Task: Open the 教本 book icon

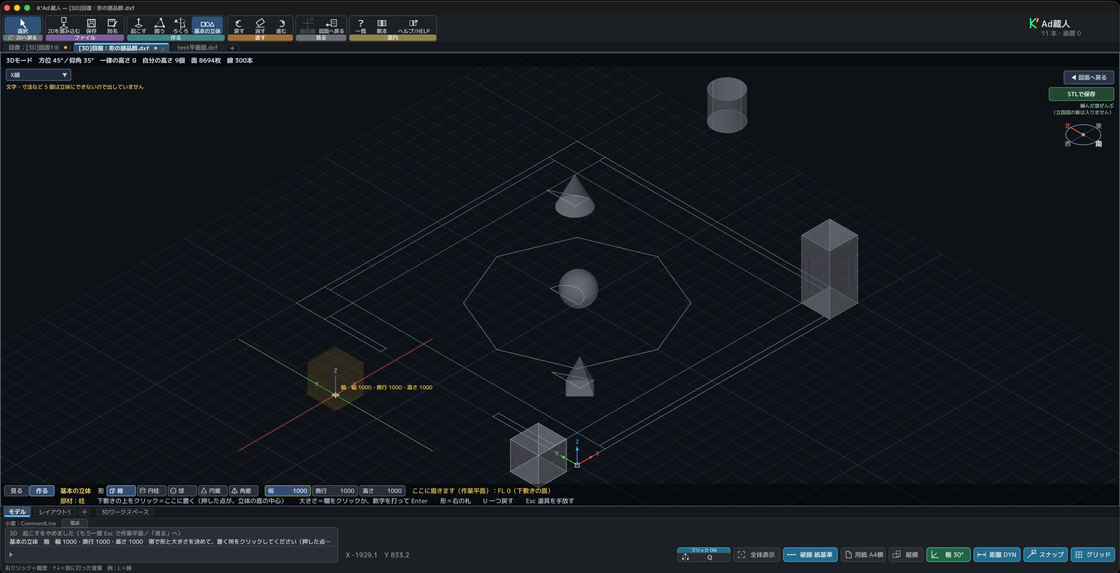Action: click(x=382, y=26)
